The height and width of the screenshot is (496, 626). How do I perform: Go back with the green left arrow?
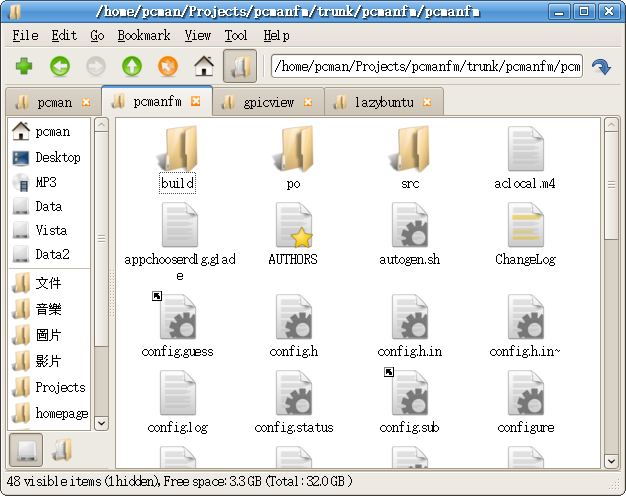coord(60,67)
